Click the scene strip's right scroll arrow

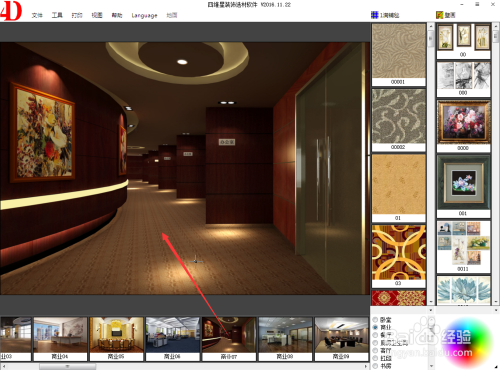(366, 366)
